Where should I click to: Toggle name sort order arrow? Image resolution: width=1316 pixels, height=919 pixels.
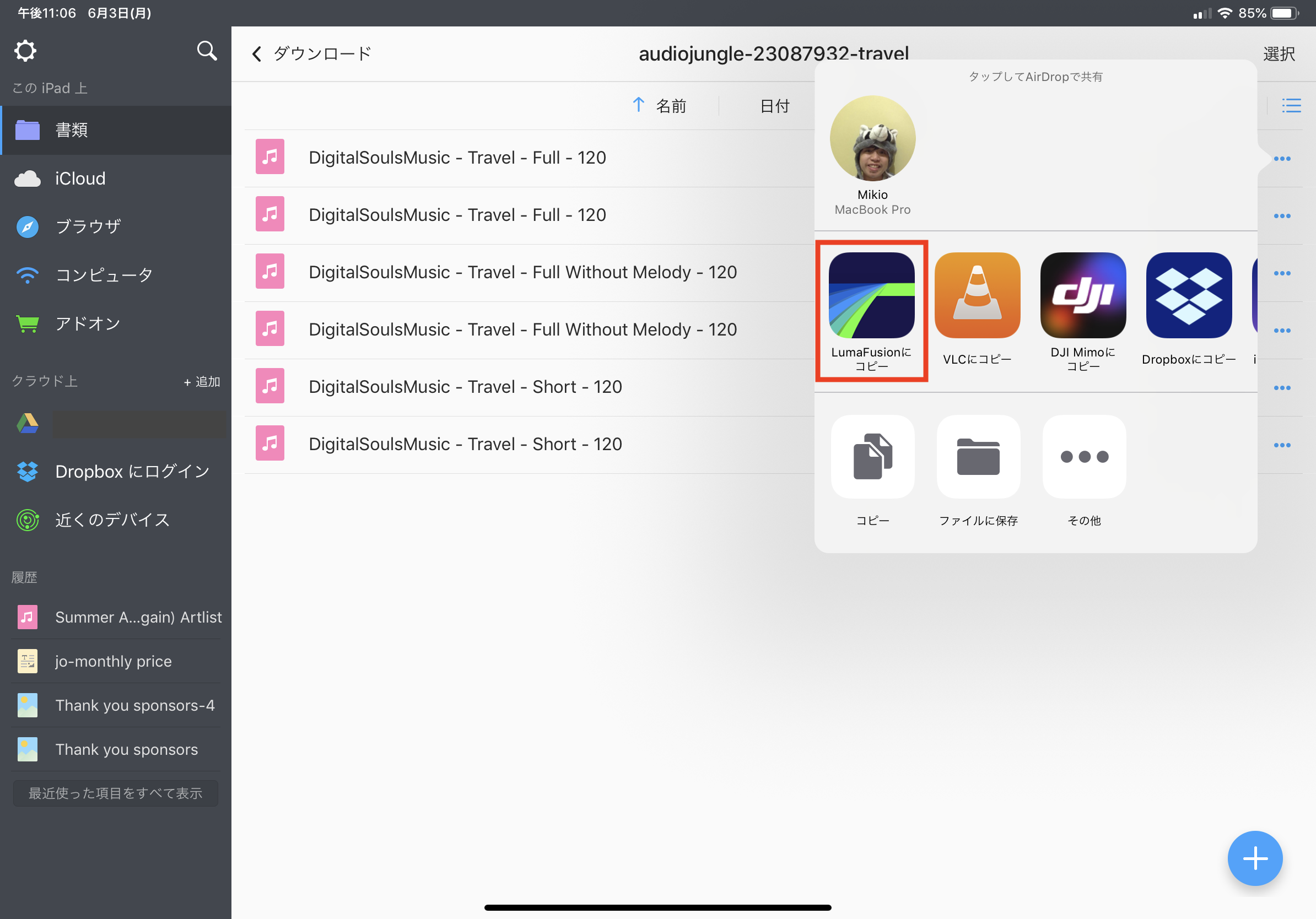639,105
